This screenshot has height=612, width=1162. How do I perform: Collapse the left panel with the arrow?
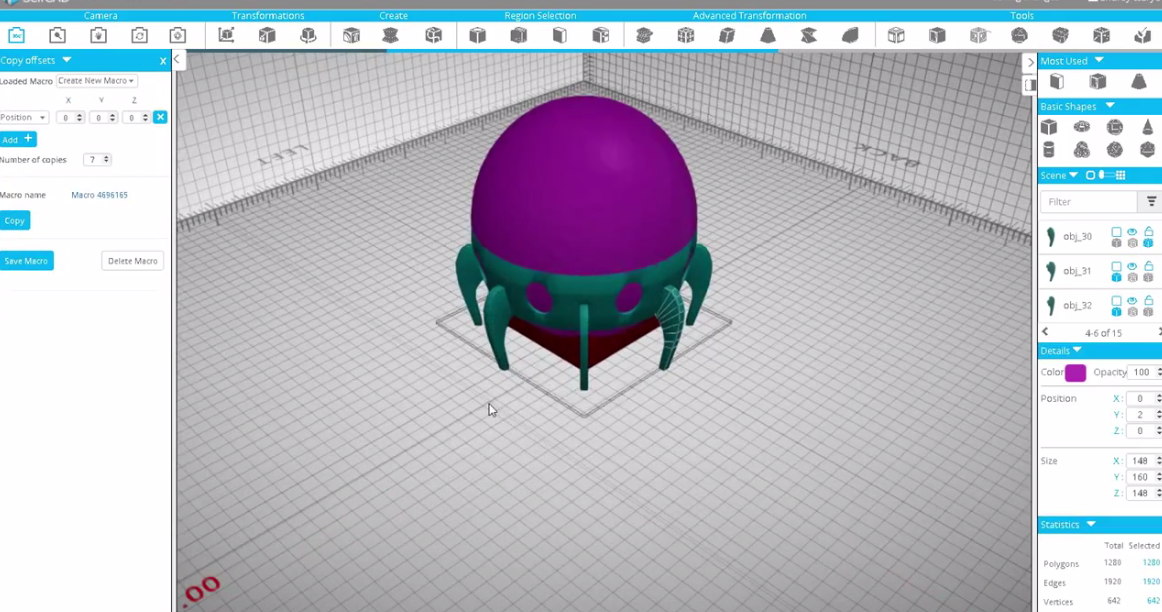[x=177, y=59]
